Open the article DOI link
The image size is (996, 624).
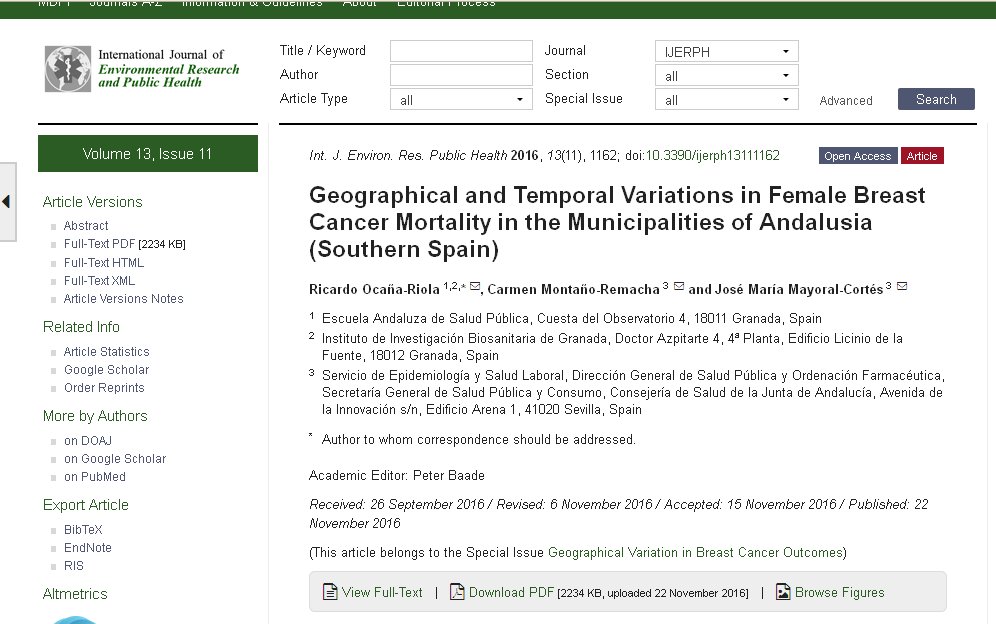pos(712,156)
